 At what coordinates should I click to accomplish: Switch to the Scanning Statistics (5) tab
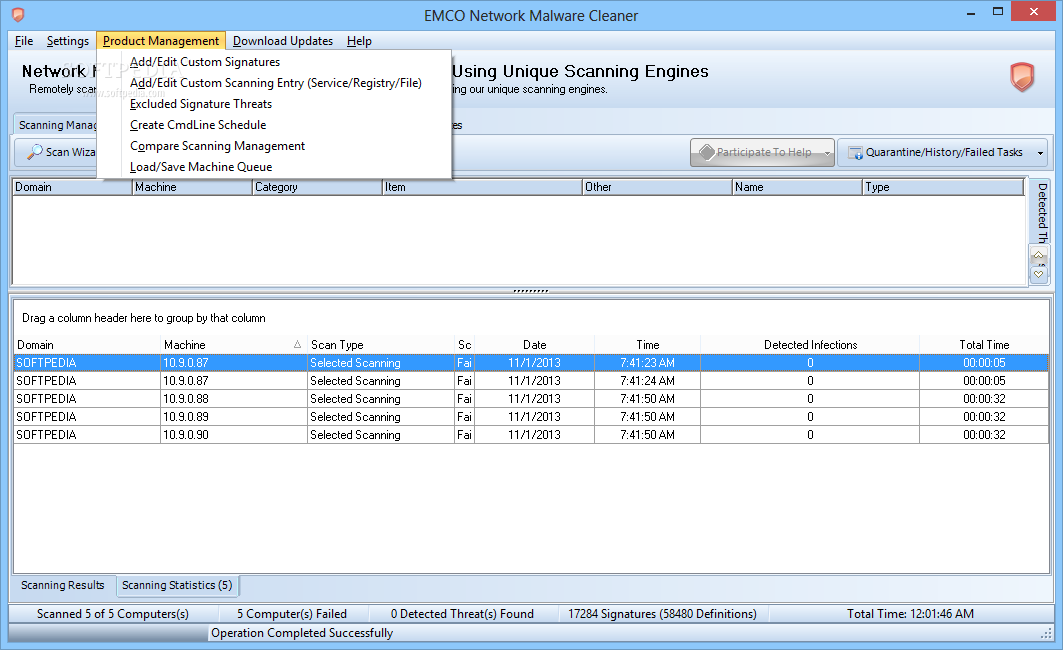click(x=177, y=585)
